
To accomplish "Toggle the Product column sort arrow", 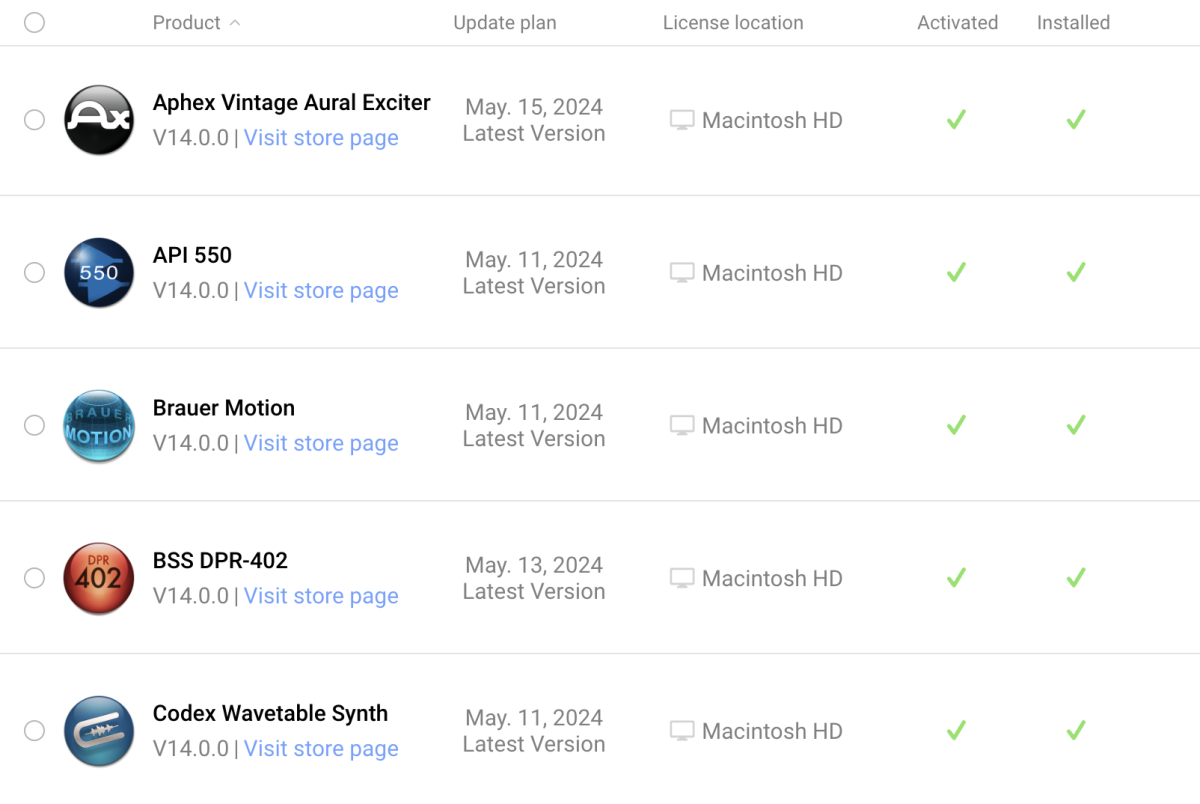I will tap(235, 22).
